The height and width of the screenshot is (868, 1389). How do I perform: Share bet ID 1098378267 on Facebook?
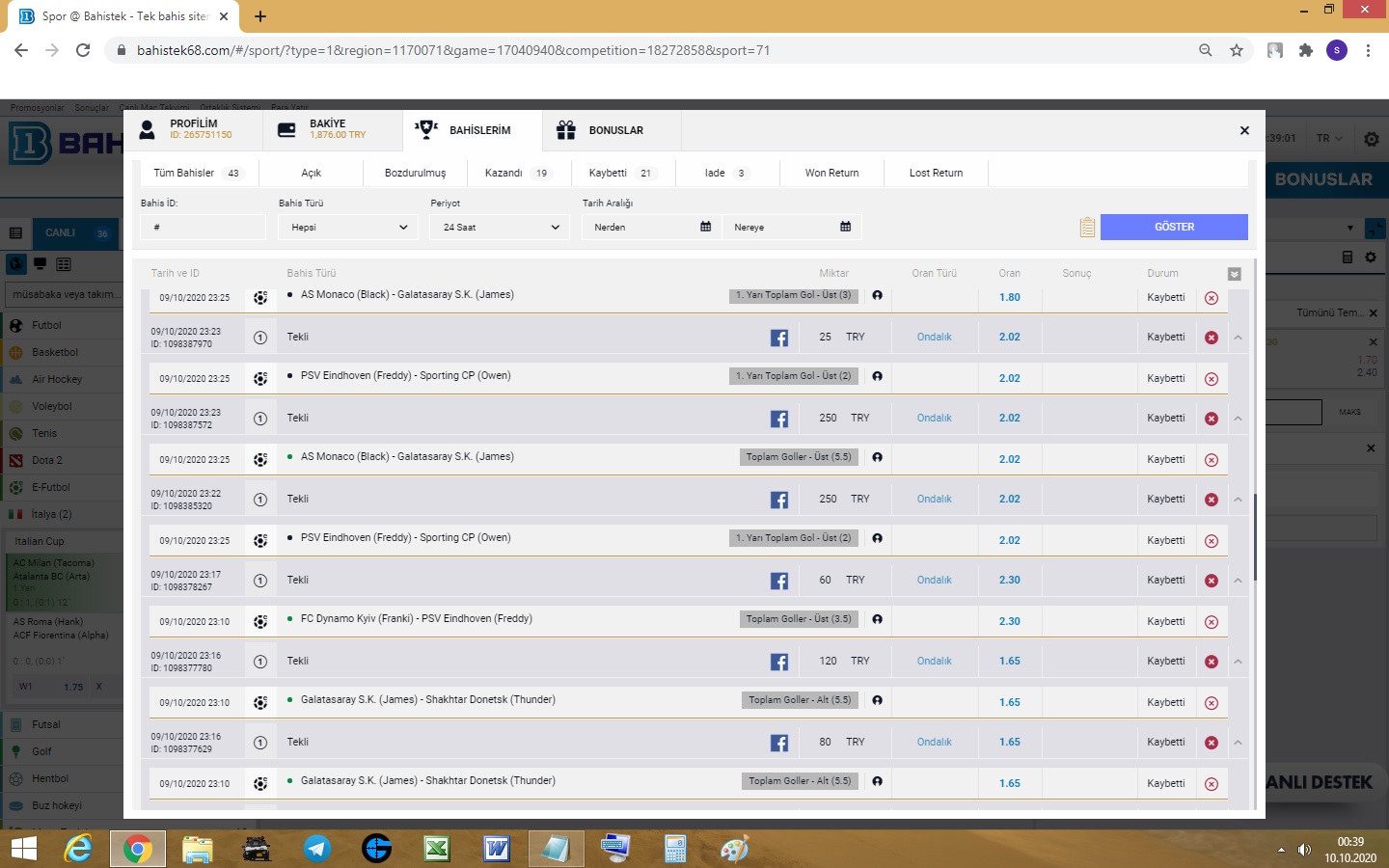(779, 581)
